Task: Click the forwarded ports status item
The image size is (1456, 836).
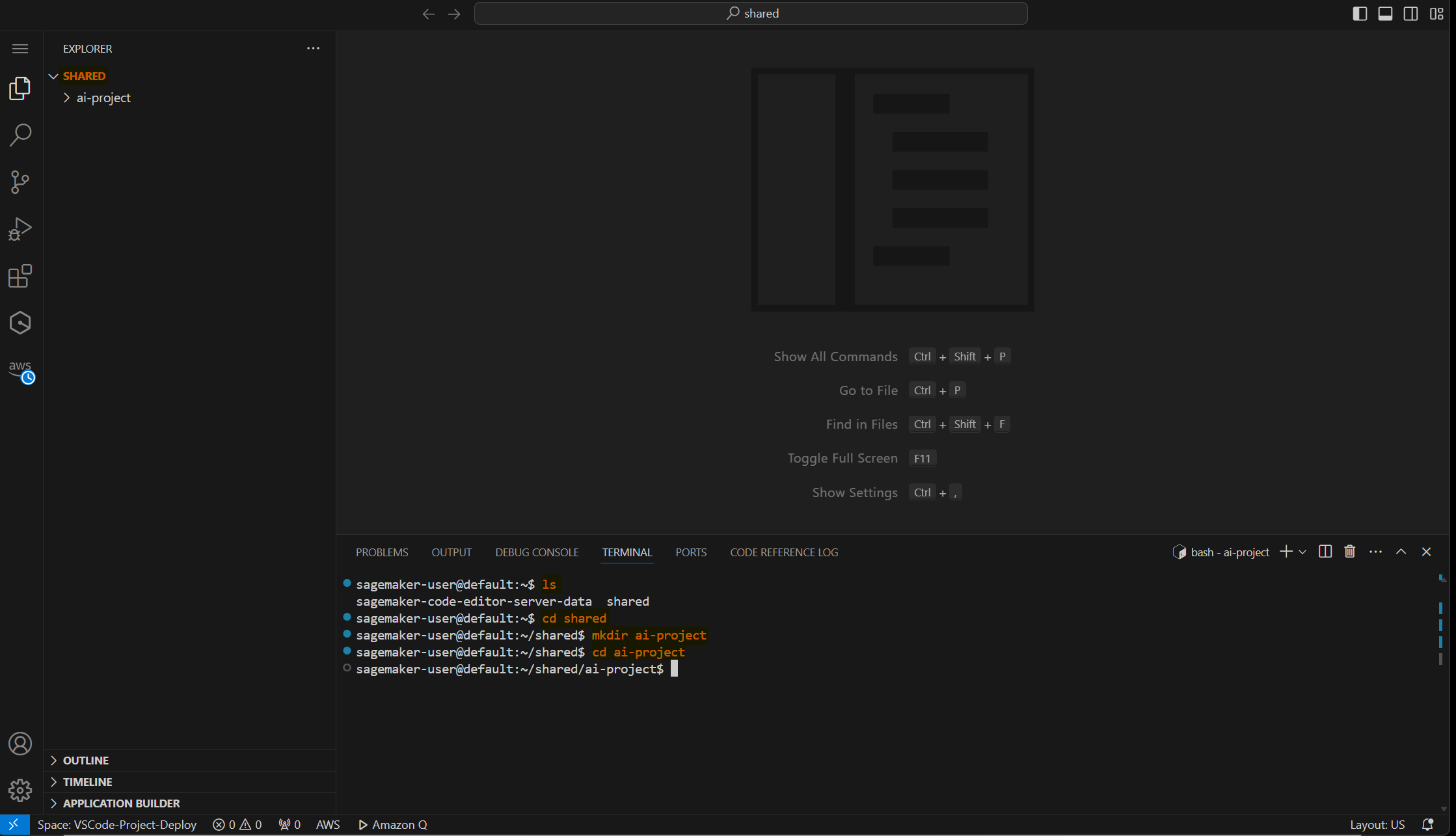Action: 290,825
